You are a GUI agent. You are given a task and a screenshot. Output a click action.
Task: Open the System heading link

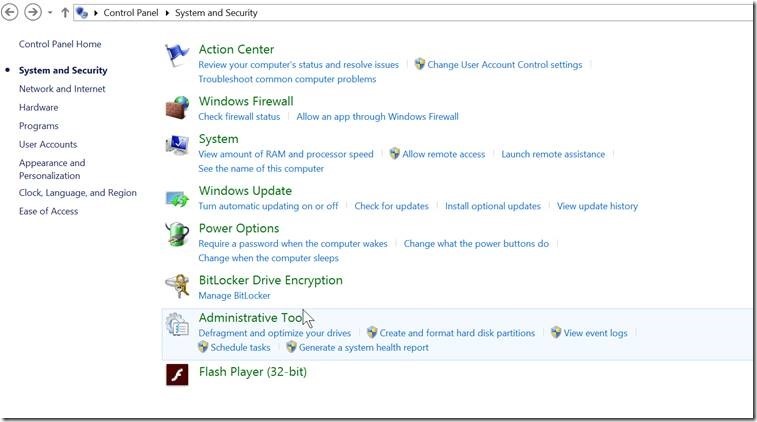pyautogui.click(x=219, y=139)
